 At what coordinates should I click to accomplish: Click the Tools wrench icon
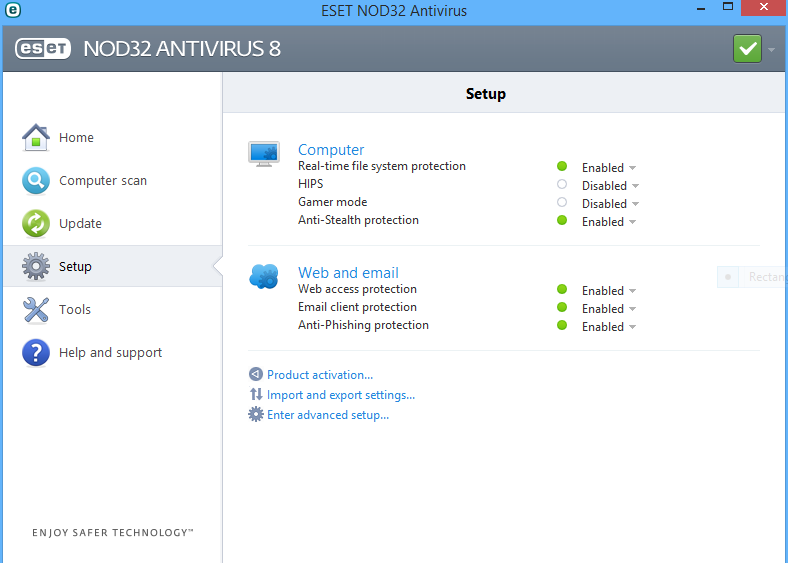36,309
